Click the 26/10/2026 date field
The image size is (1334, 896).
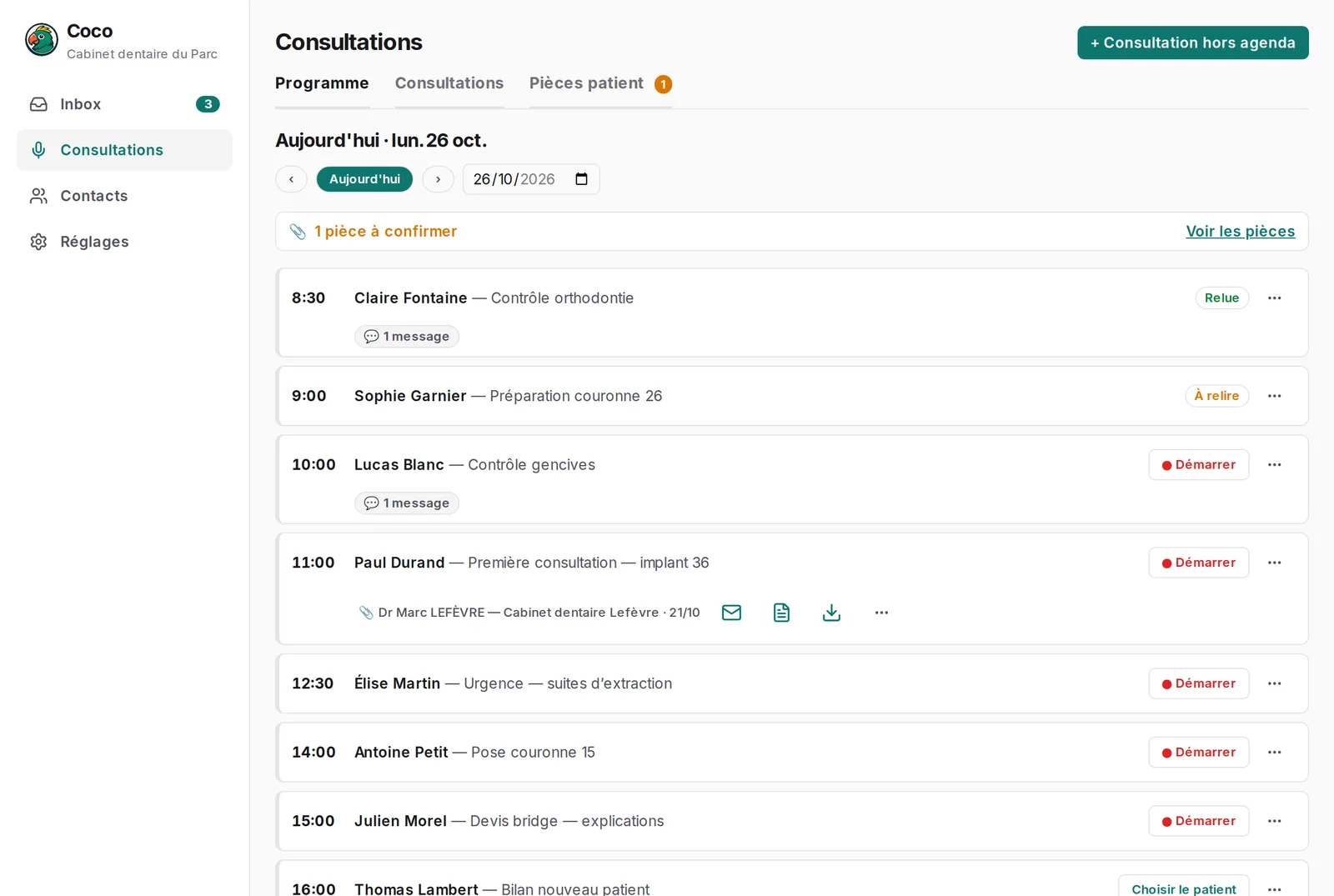(531, 179)
